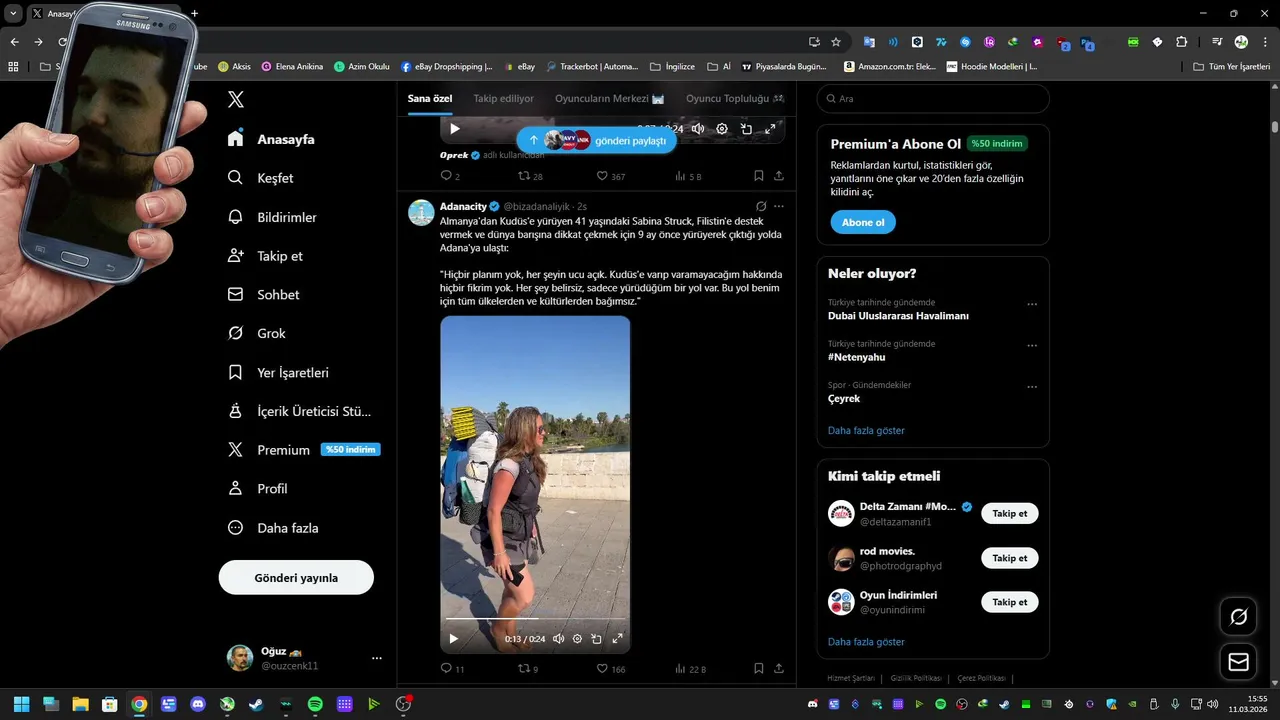Viewport: 1280px width, 720px height.
Task: Open options for #Netenyahu trend
Action: coord(1032,346)
